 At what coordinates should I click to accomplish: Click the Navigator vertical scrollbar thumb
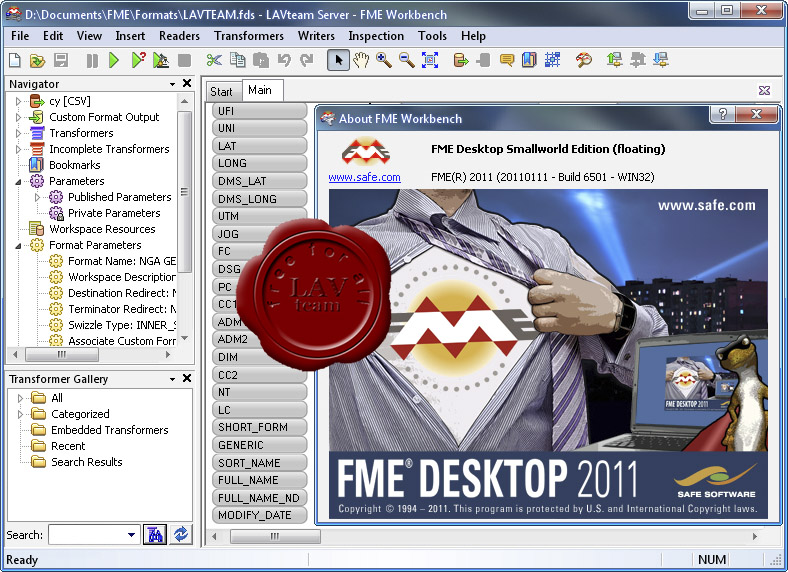184,192
